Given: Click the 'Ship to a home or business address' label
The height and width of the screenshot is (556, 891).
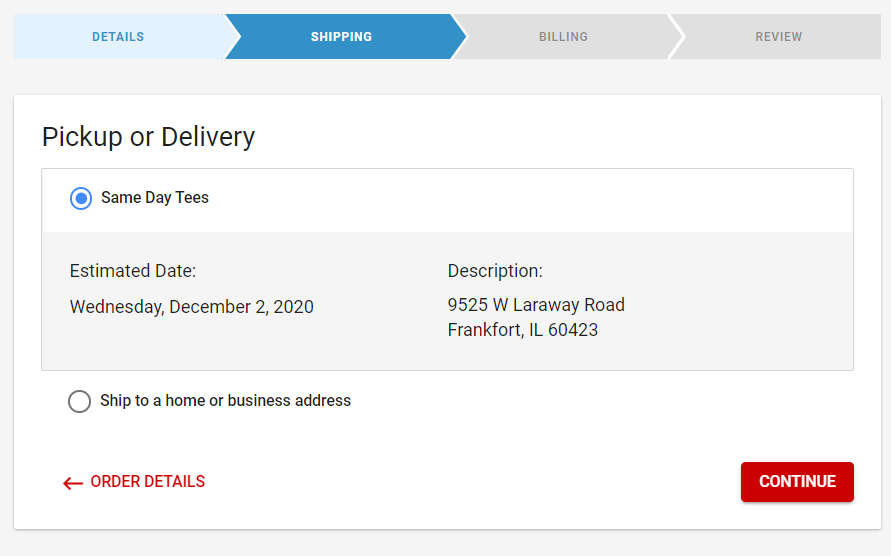Looking at the screenshot, I should tap(225, 401).
